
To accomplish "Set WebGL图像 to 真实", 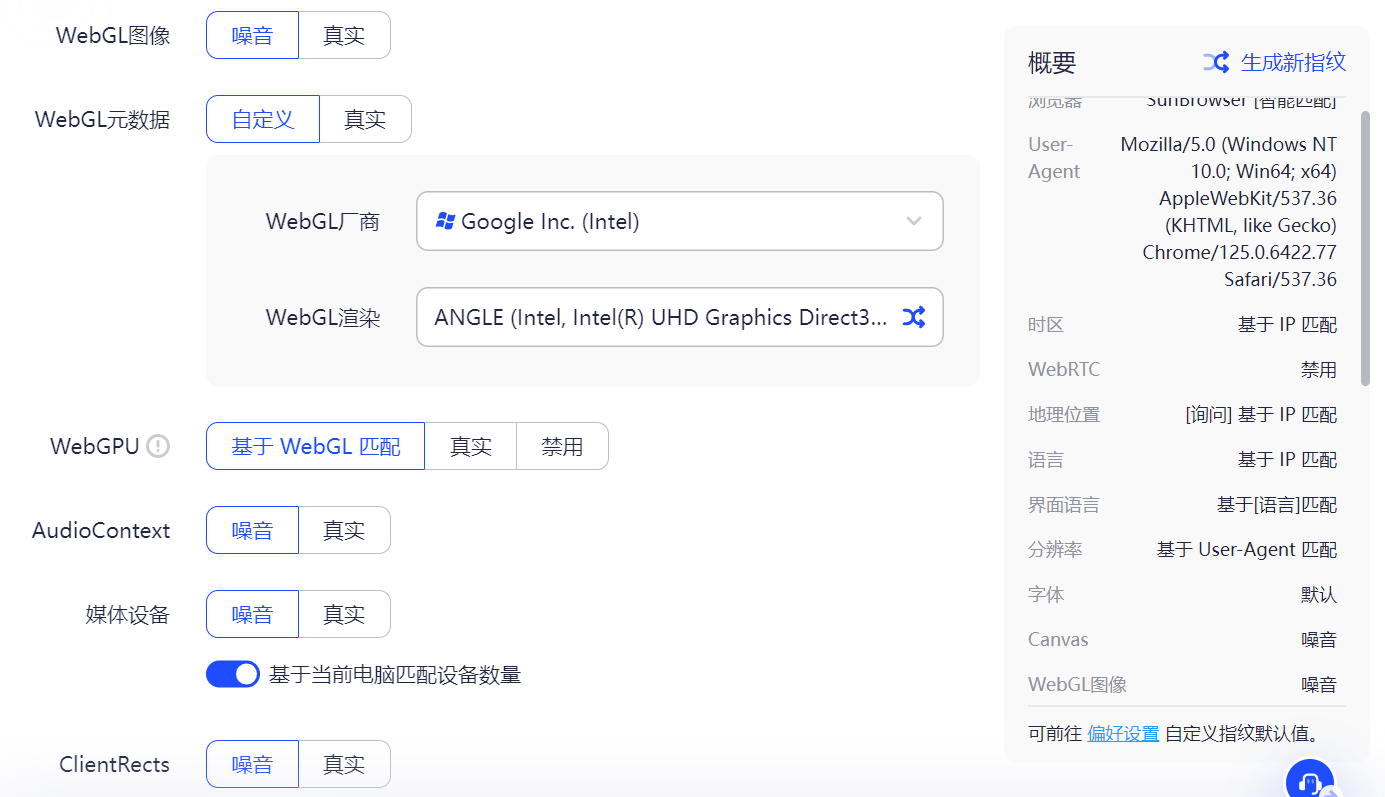I will 344,35.
